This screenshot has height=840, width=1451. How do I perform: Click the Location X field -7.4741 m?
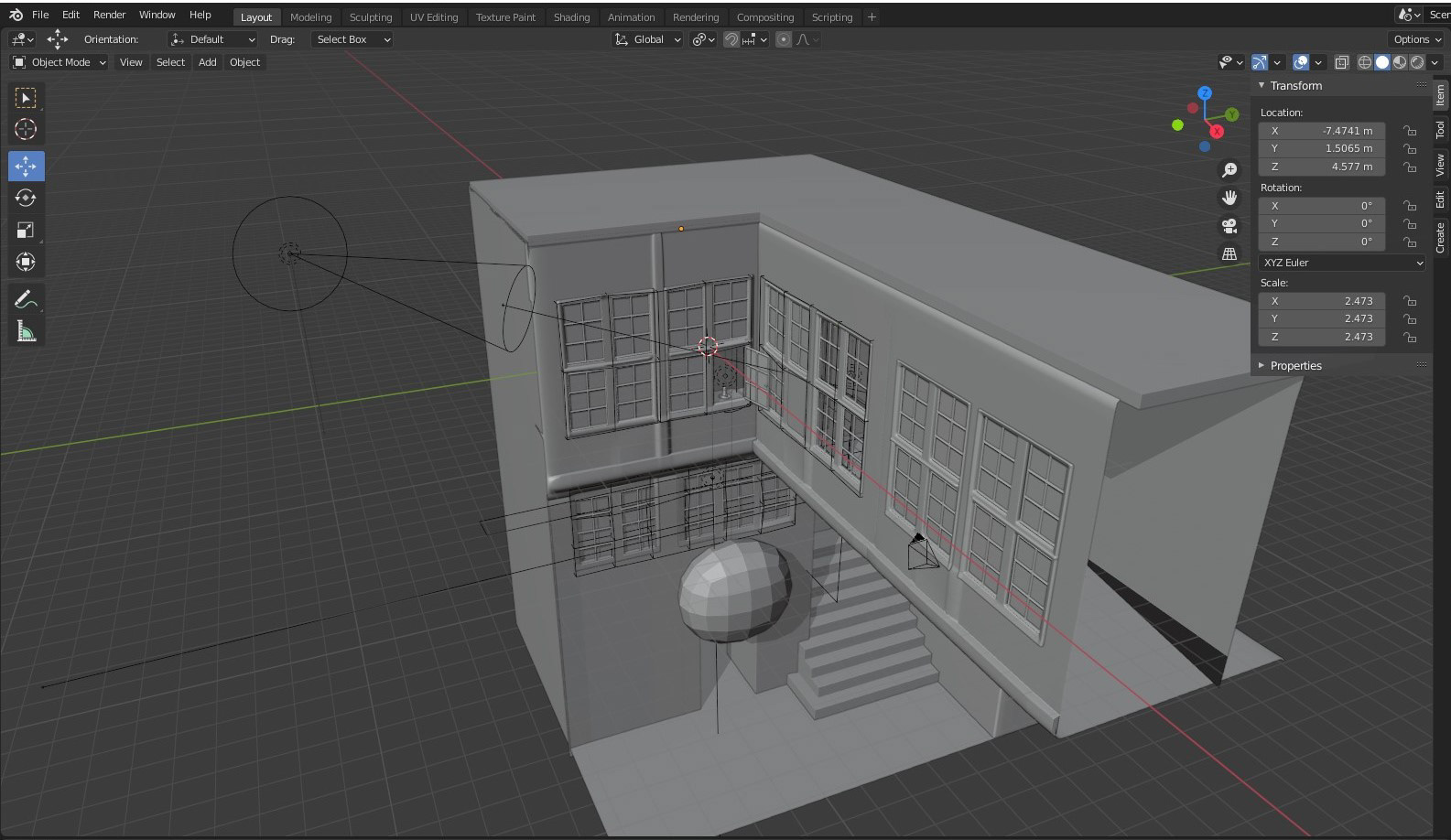tap(1322, 131)
